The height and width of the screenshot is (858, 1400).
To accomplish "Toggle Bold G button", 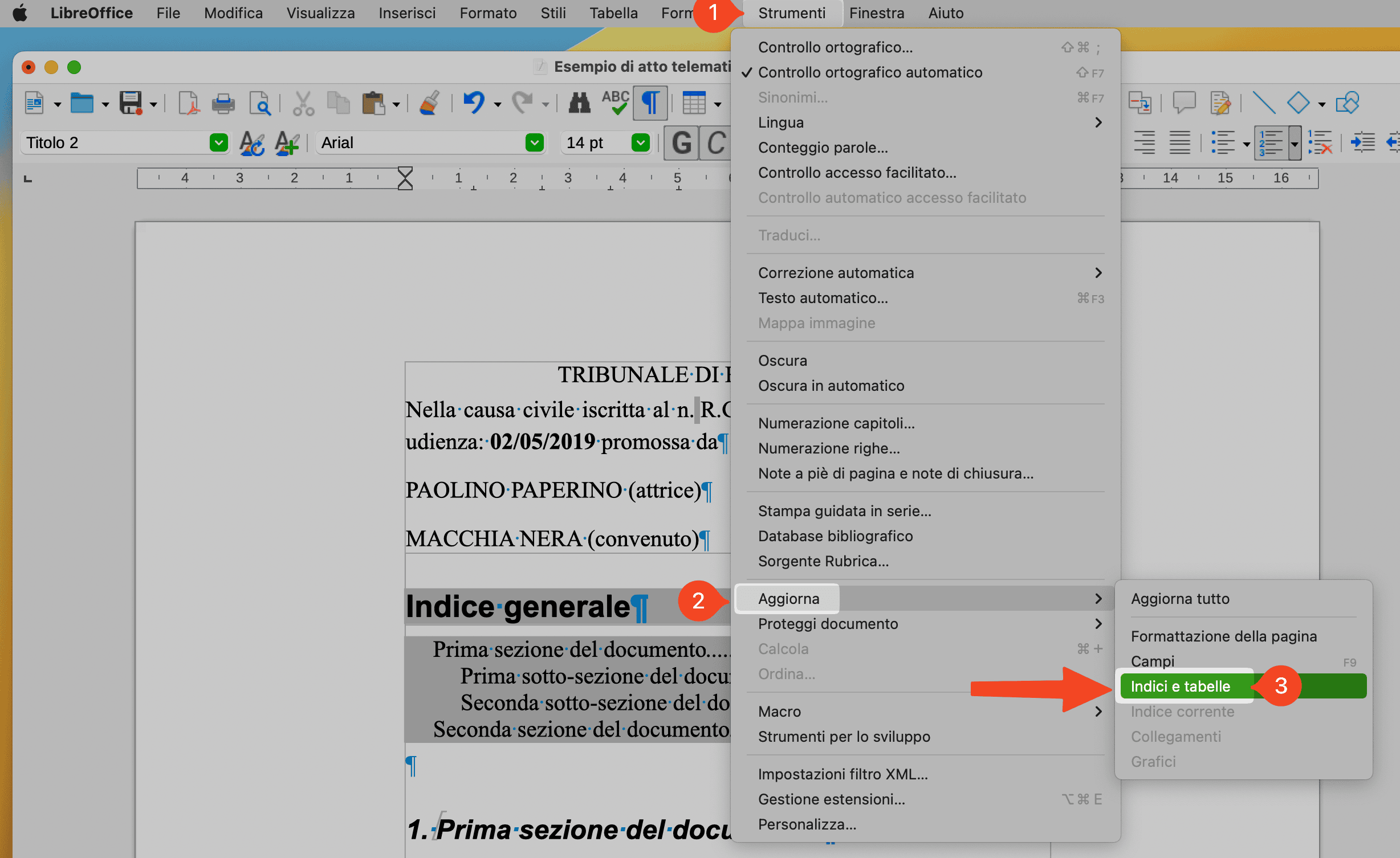I will pyautogui.click(x=682, y=142).
